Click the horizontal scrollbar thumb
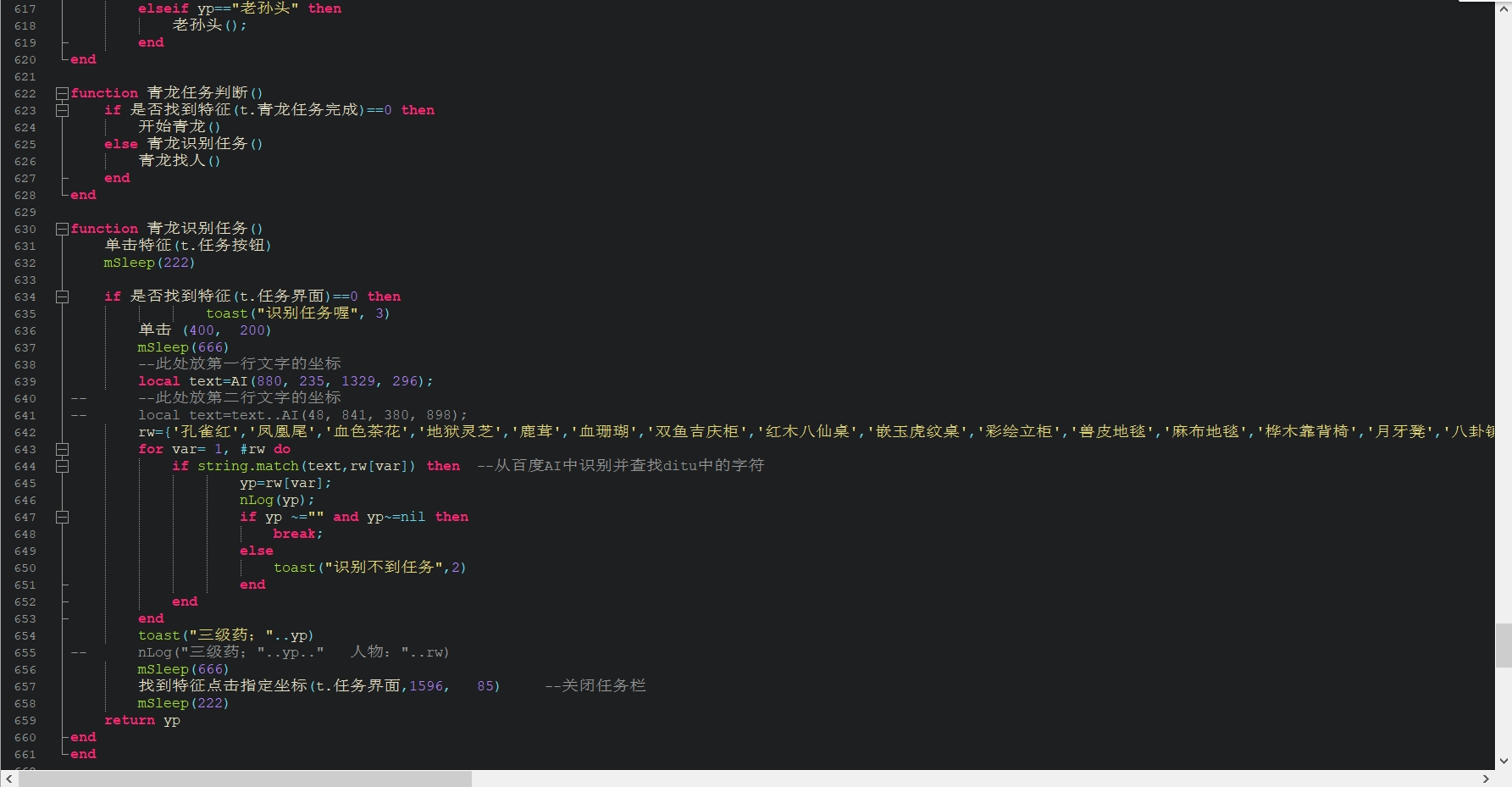The width and height of the screenshot is (1512, 787). (245, 779)
